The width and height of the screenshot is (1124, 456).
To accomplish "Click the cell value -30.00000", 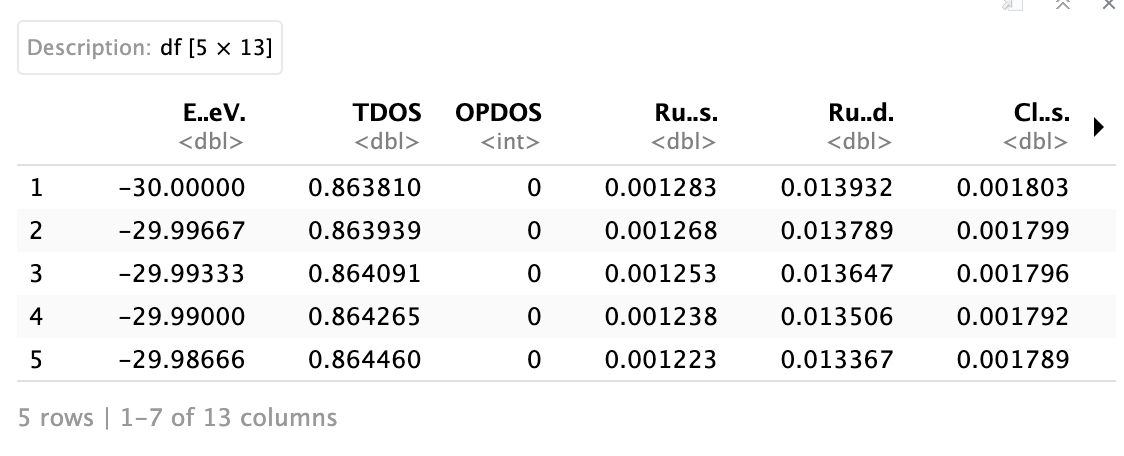I will coord(181,188).
